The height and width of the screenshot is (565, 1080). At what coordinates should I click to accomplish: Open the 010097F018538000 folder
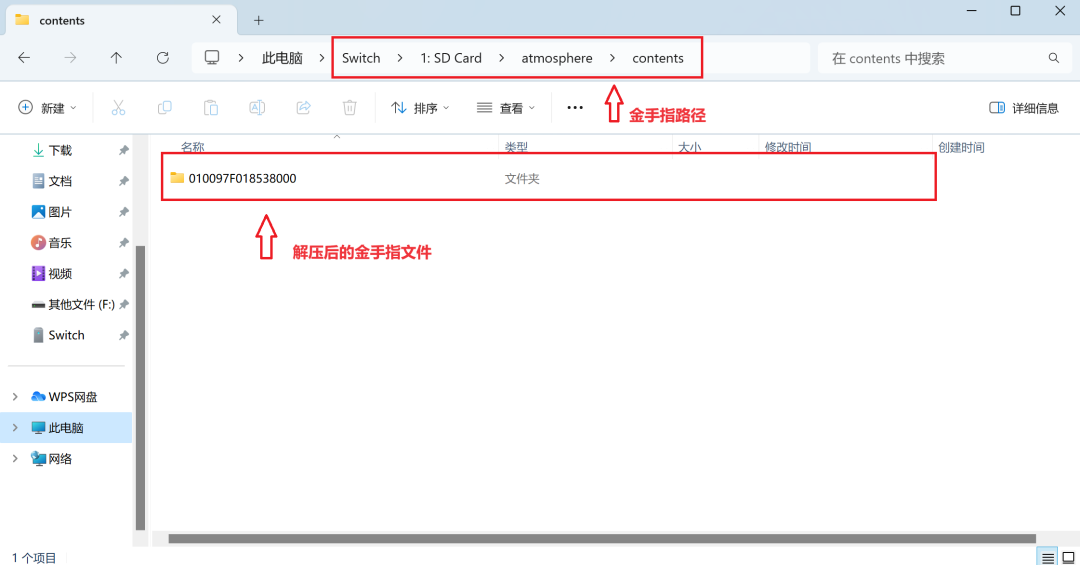[x=242, y=179]
